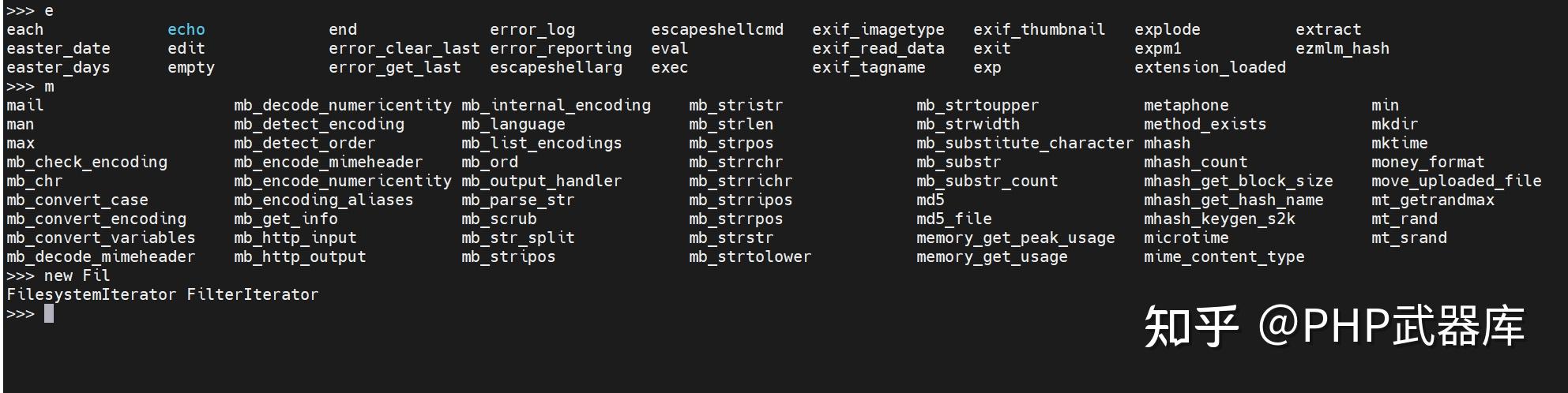Click the escapeshellcmd entry
Screen dimensions: 1568x393
point(716,30)
